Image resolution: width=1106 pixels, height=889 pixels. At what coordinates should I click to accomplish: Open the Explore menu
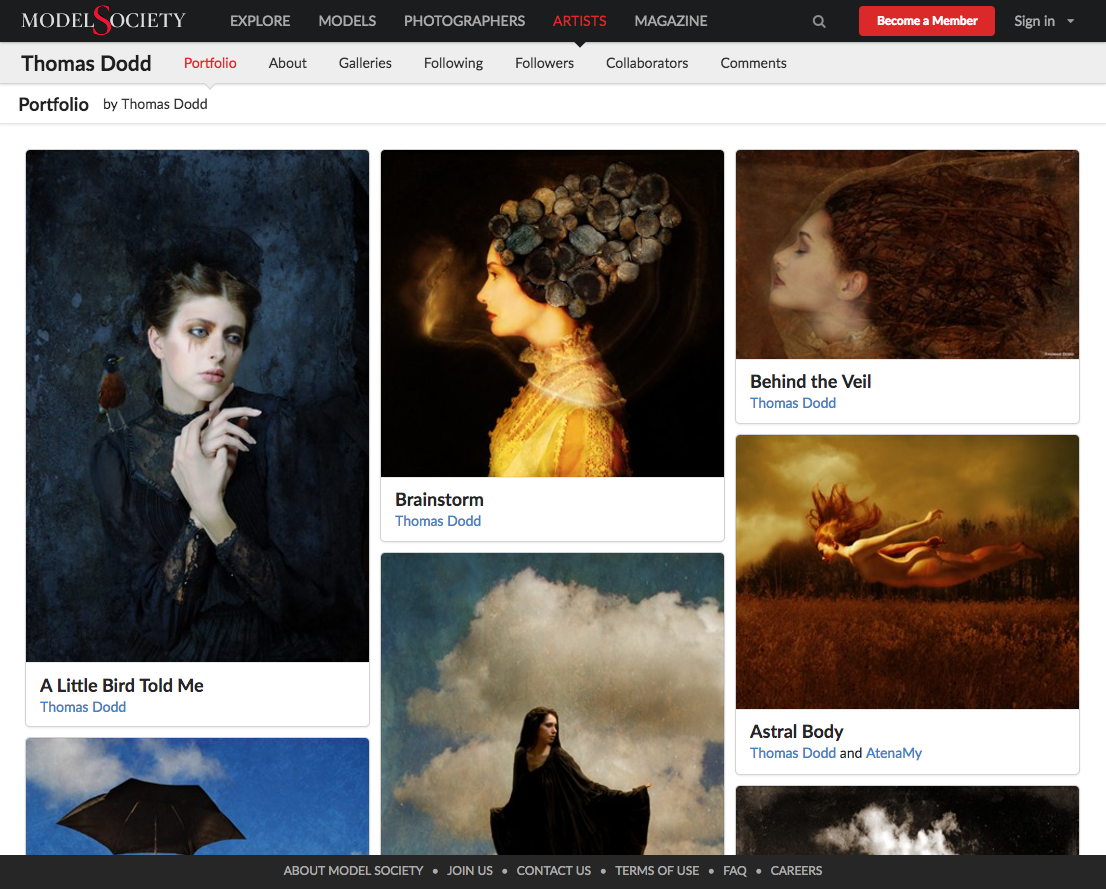(x=260, y=21)
